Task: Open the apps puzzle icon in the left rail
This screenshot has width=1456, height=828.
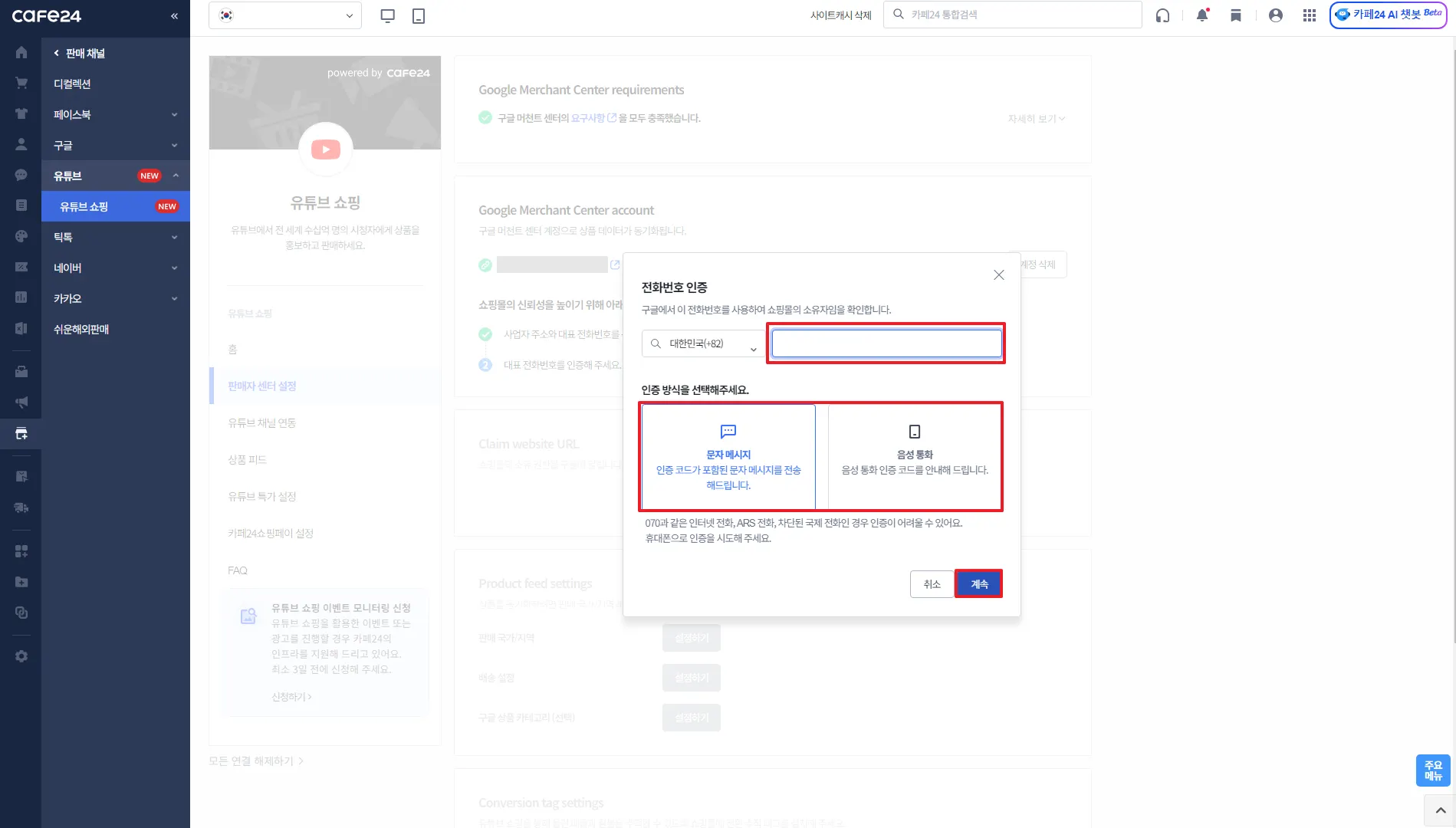Action: 21,551
